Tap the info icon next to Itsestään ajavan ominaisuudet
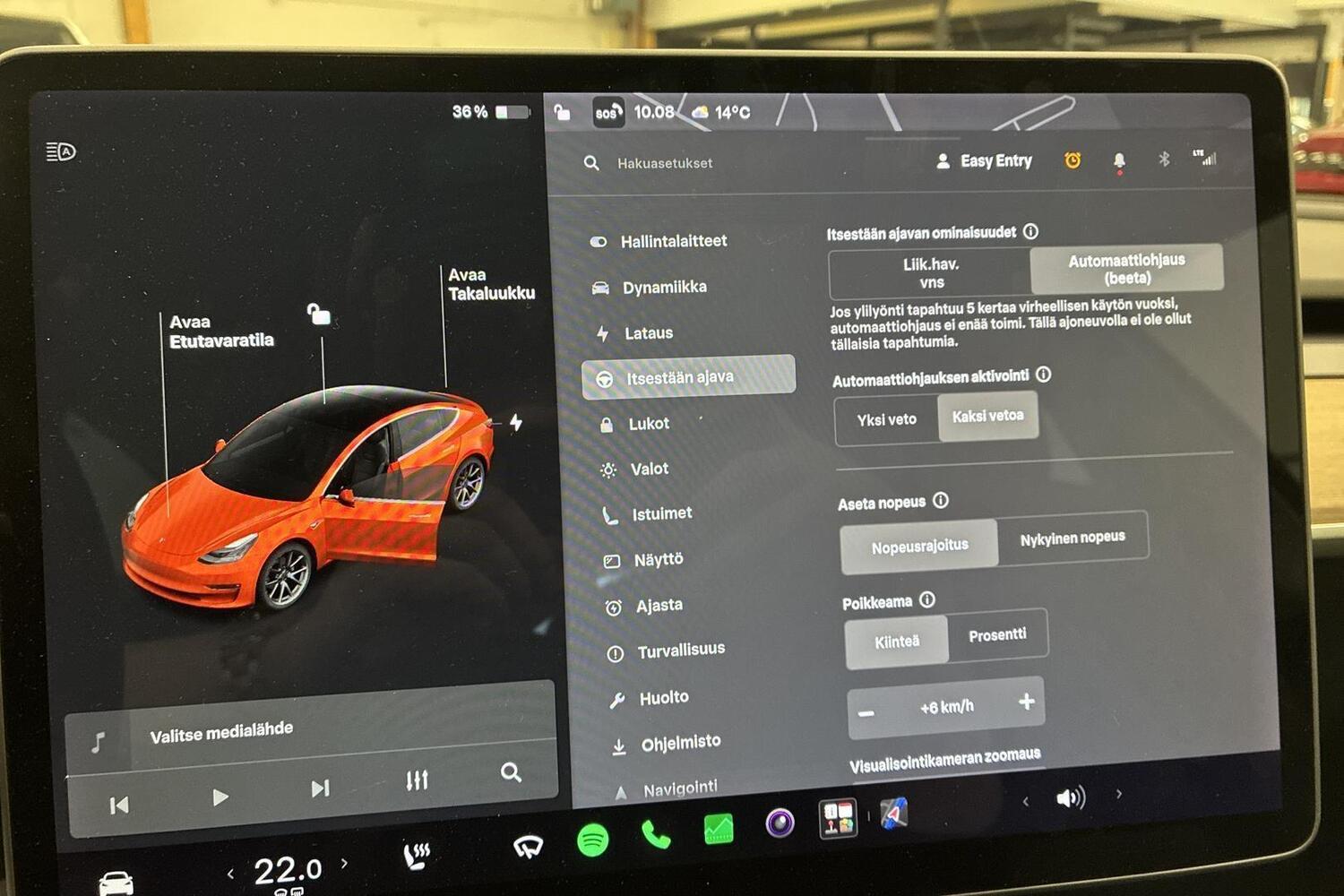 [x=1031, y=231]
